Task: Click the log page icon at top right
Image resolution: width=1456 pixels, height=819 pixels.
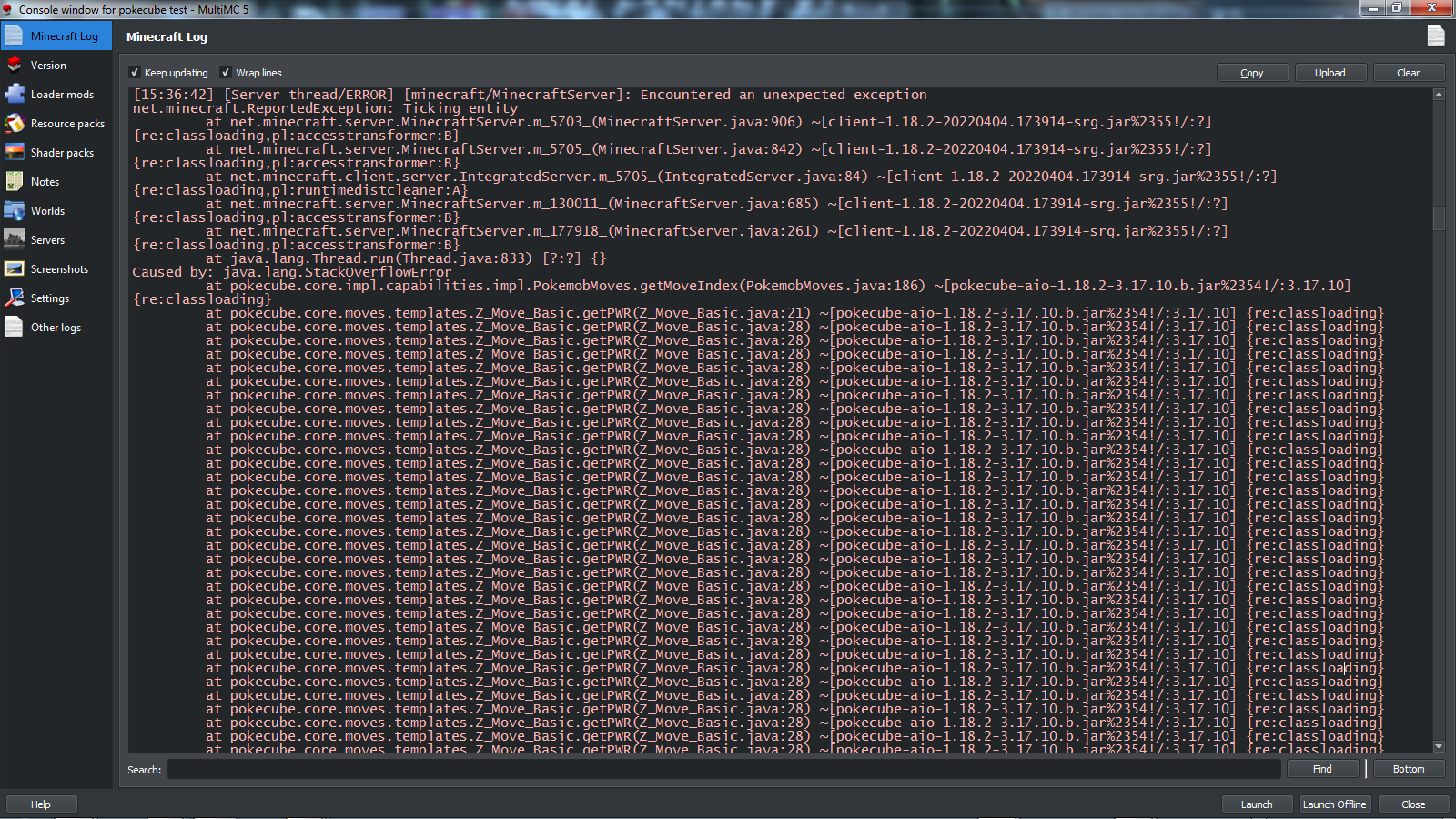Action: coord(1436,36)
